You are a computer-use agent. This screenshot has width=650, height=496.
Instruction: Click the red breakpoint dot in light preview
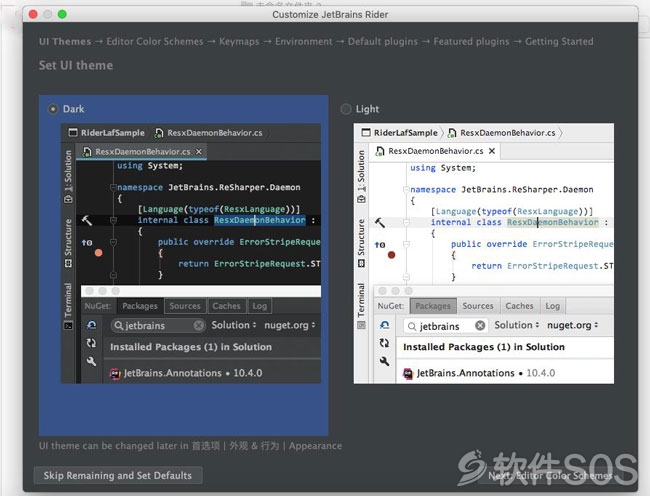(x=391, y=255)
